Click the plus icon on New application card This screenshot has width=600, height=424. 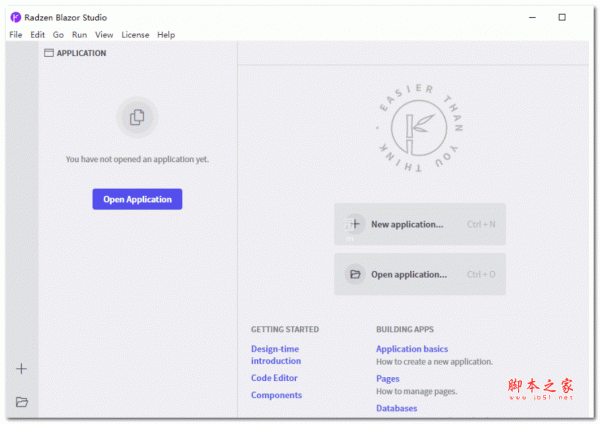point(355,224)
